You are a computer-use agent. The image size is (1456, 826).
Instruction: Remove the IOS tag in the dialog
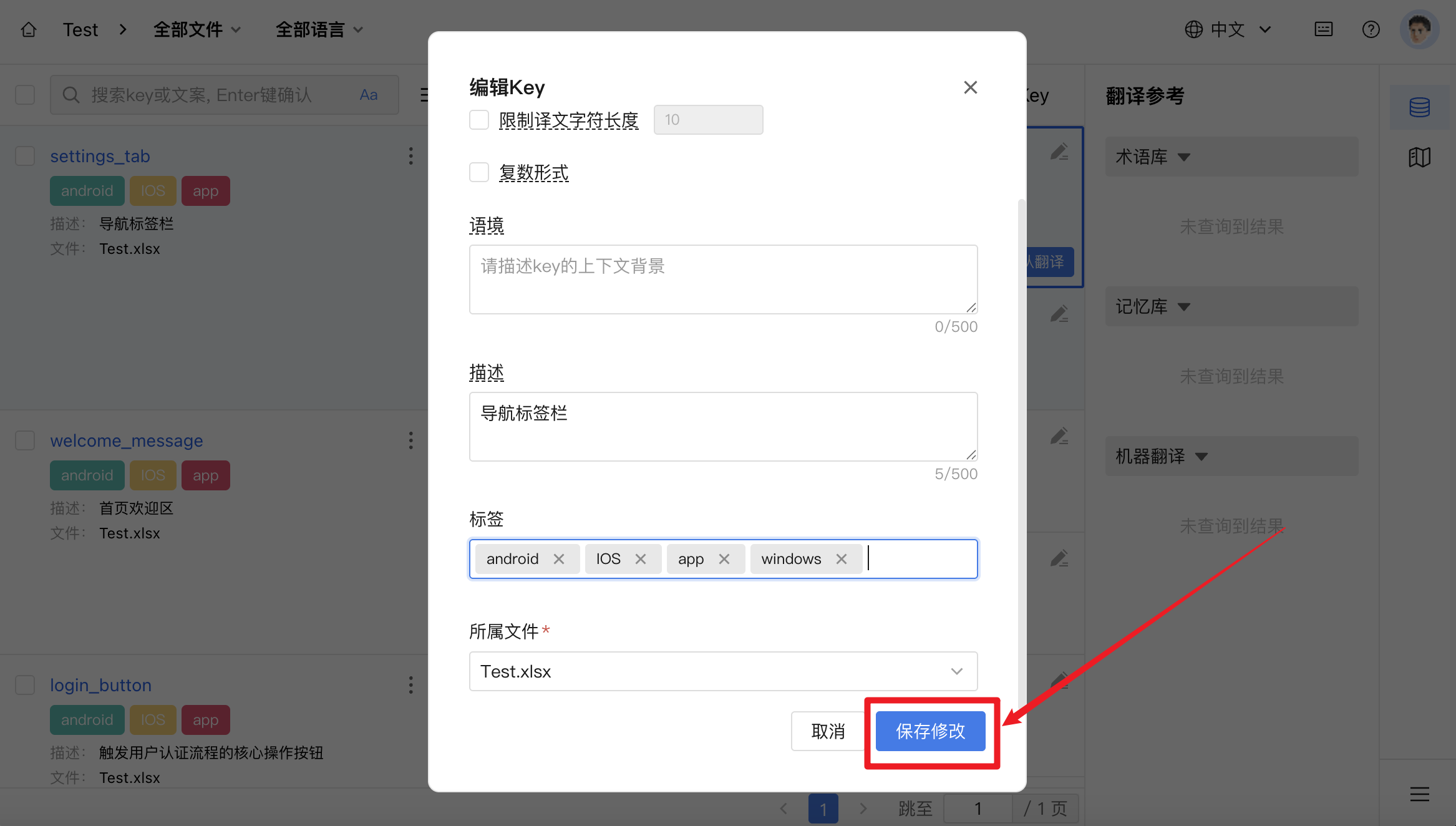tap(641, 559)
